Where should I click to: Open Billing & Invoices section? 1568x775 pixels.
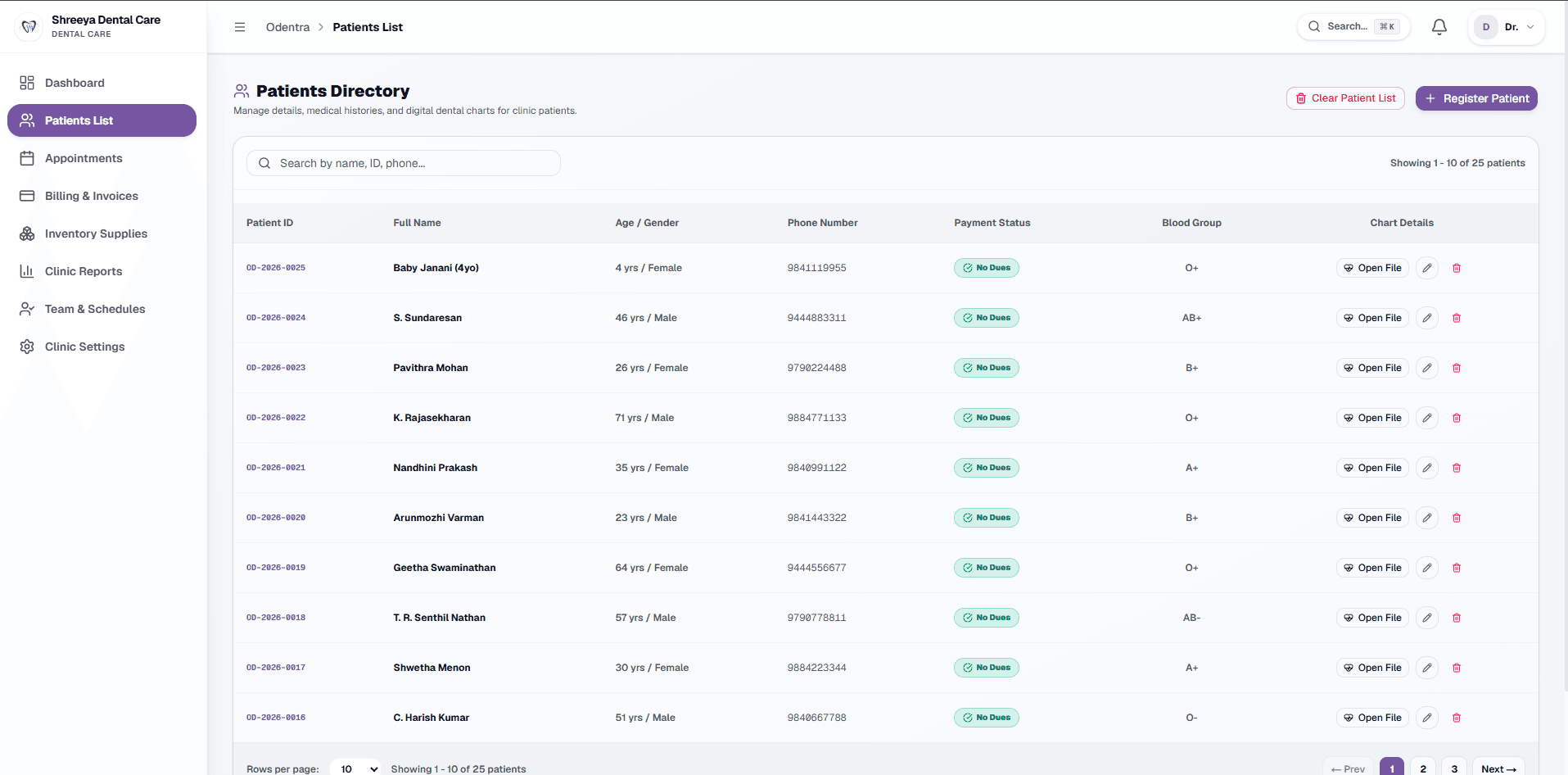(x=102, y=196)
